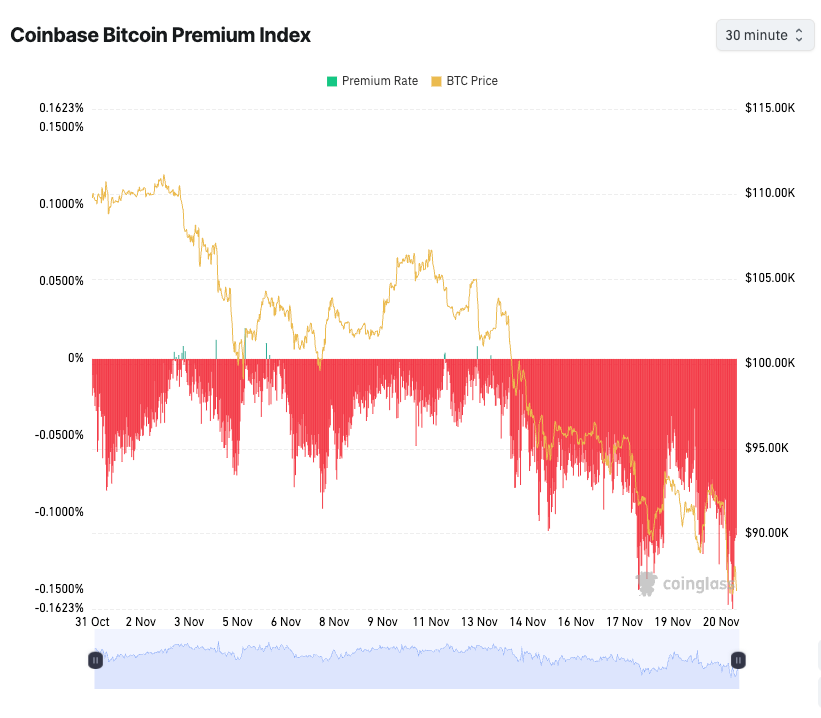
Task: Click the right handle of the range slider
Action: (x=738, y=660)
